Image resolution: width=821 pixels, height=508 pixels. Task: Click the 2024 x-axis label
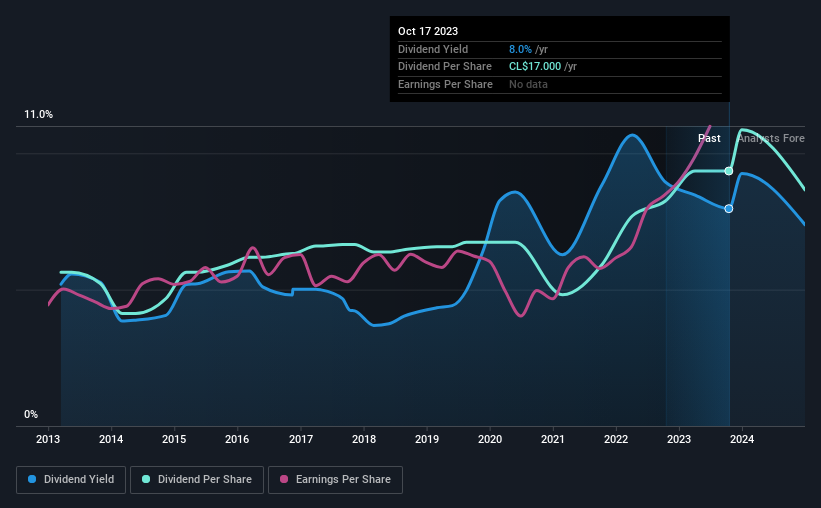click(742, 439)
